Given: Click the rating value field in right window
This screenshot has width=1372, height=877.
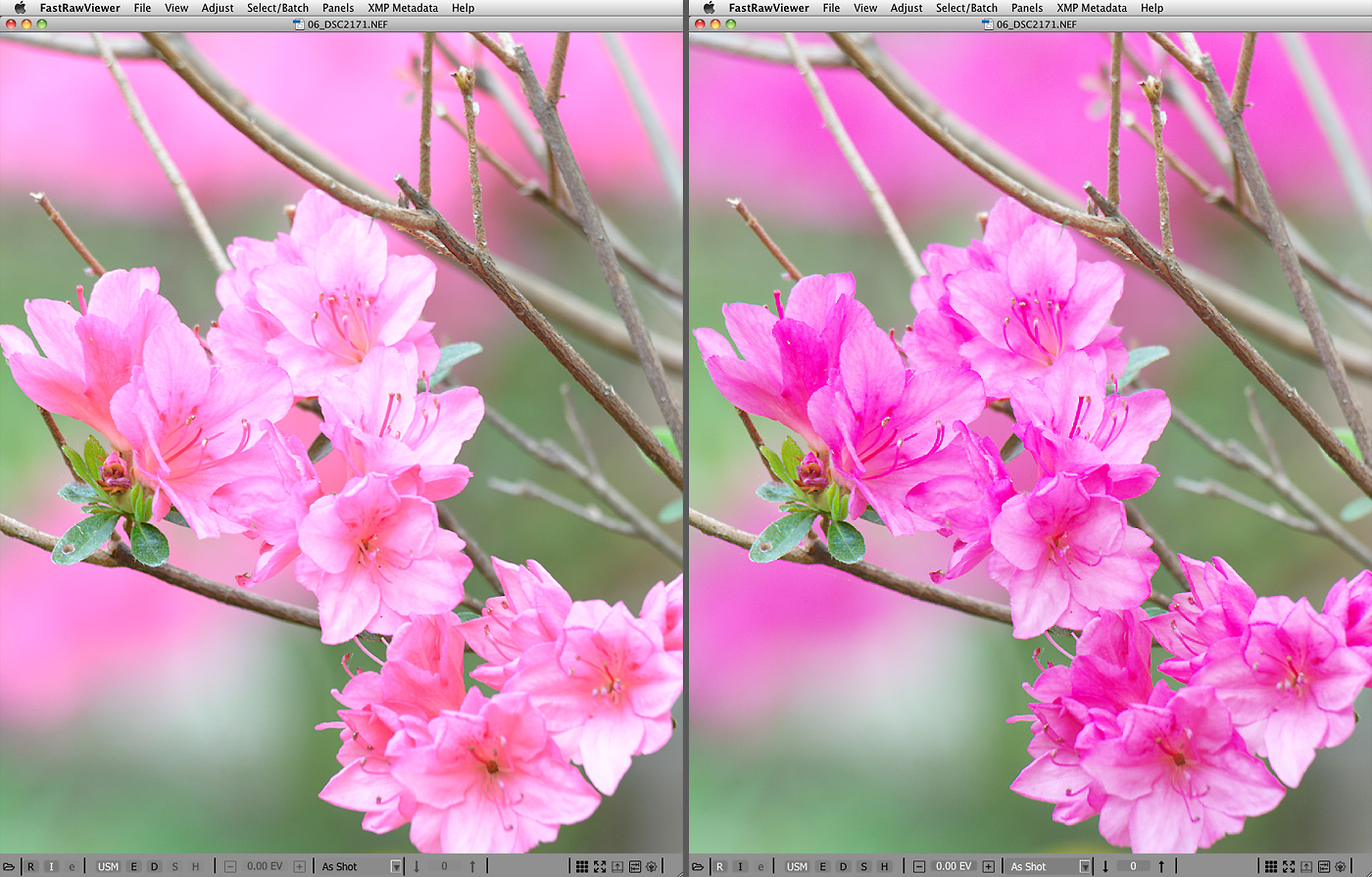Looking at the screenshot, I should (1133, 866).
